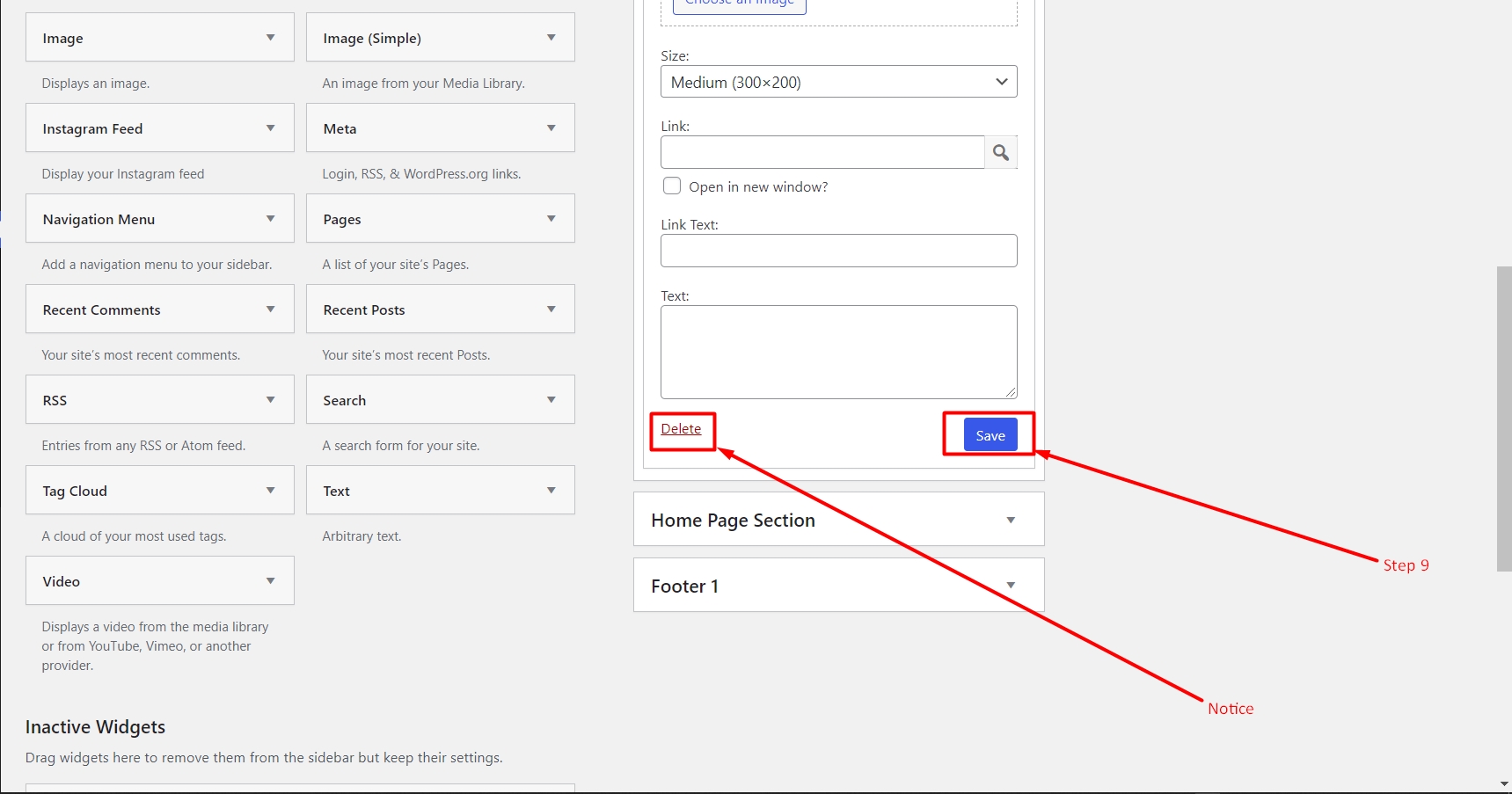1512x794 pixels.
Task: Expand the Tag Cloud widget arrow
Action: [x=271, y=491]
